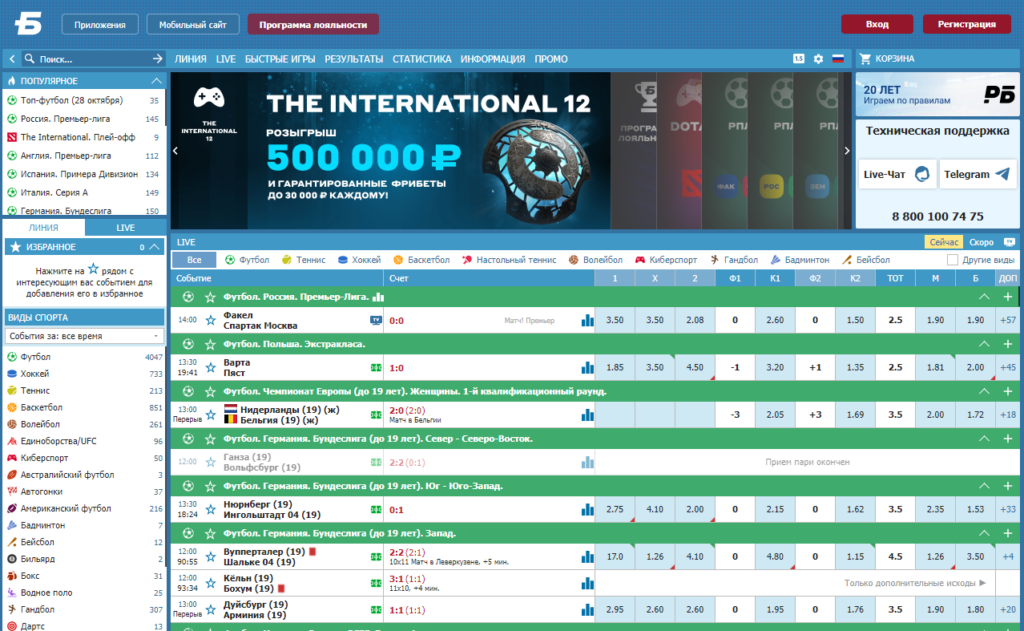Open statistics chart for Вупперталер vs Шальке
Viewport: 1024px width, 631px height.
[x=588, y=557]
